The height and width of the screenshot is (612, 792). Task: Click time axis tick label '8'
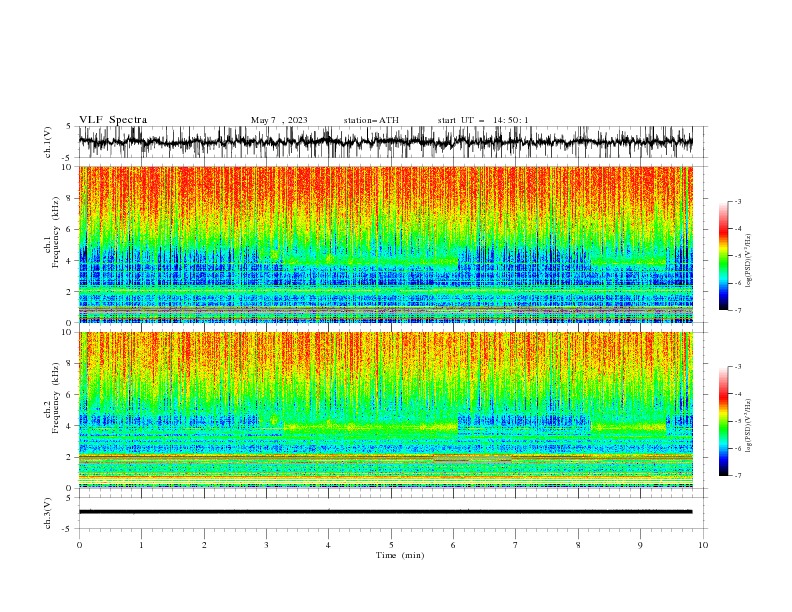point(578,545)
